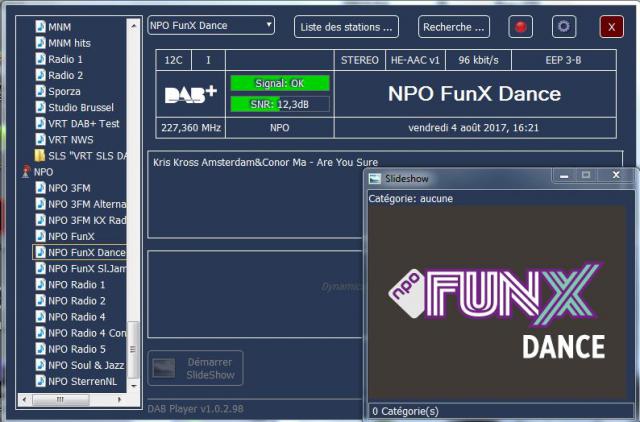Click the 0 Catégorie(s) status text
The height and width of the screenshot is (422, 640).
tap(405, 411)
